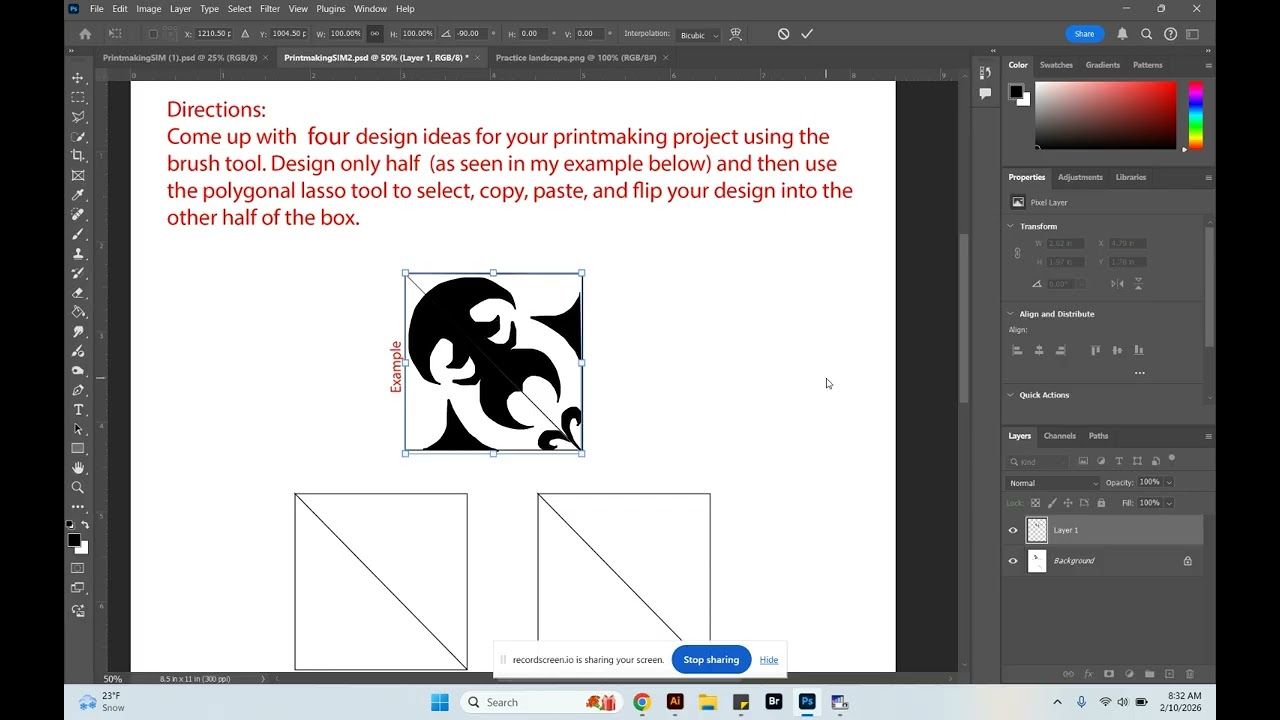This screenshot has width=1280, height=720.
Task: Hide the Background layer eye
Action: (x=1013, y=561)
